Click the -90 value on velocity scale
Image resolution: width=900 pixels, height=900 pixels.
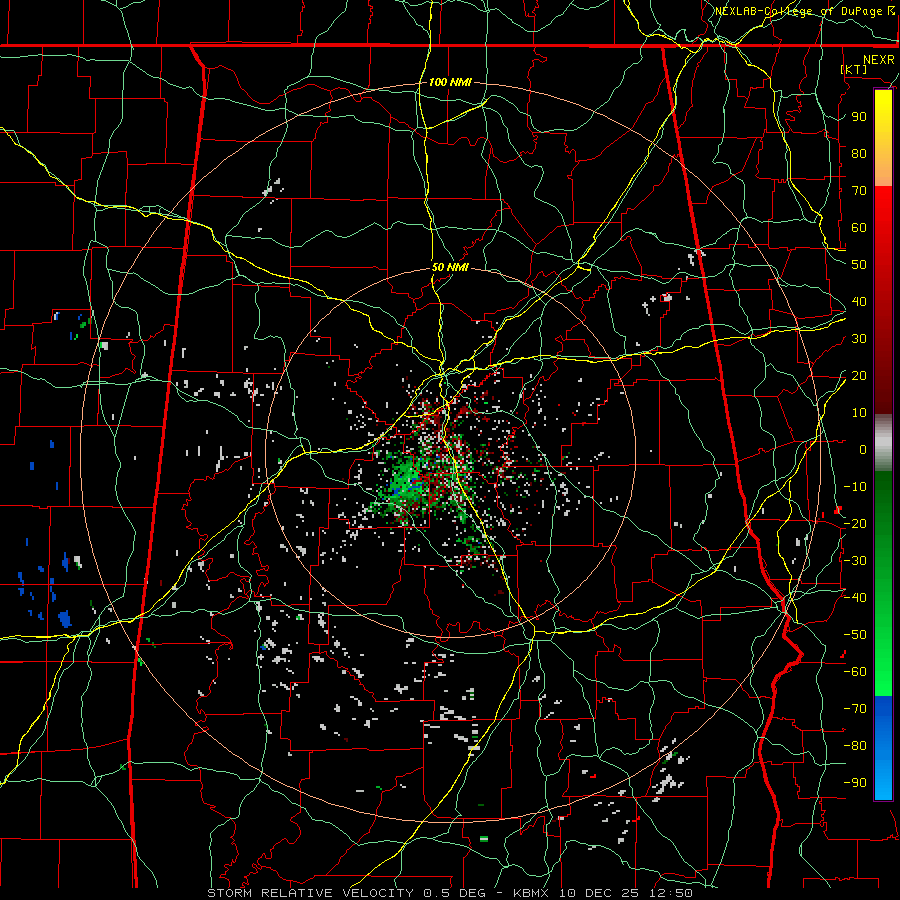pos(855,783)
